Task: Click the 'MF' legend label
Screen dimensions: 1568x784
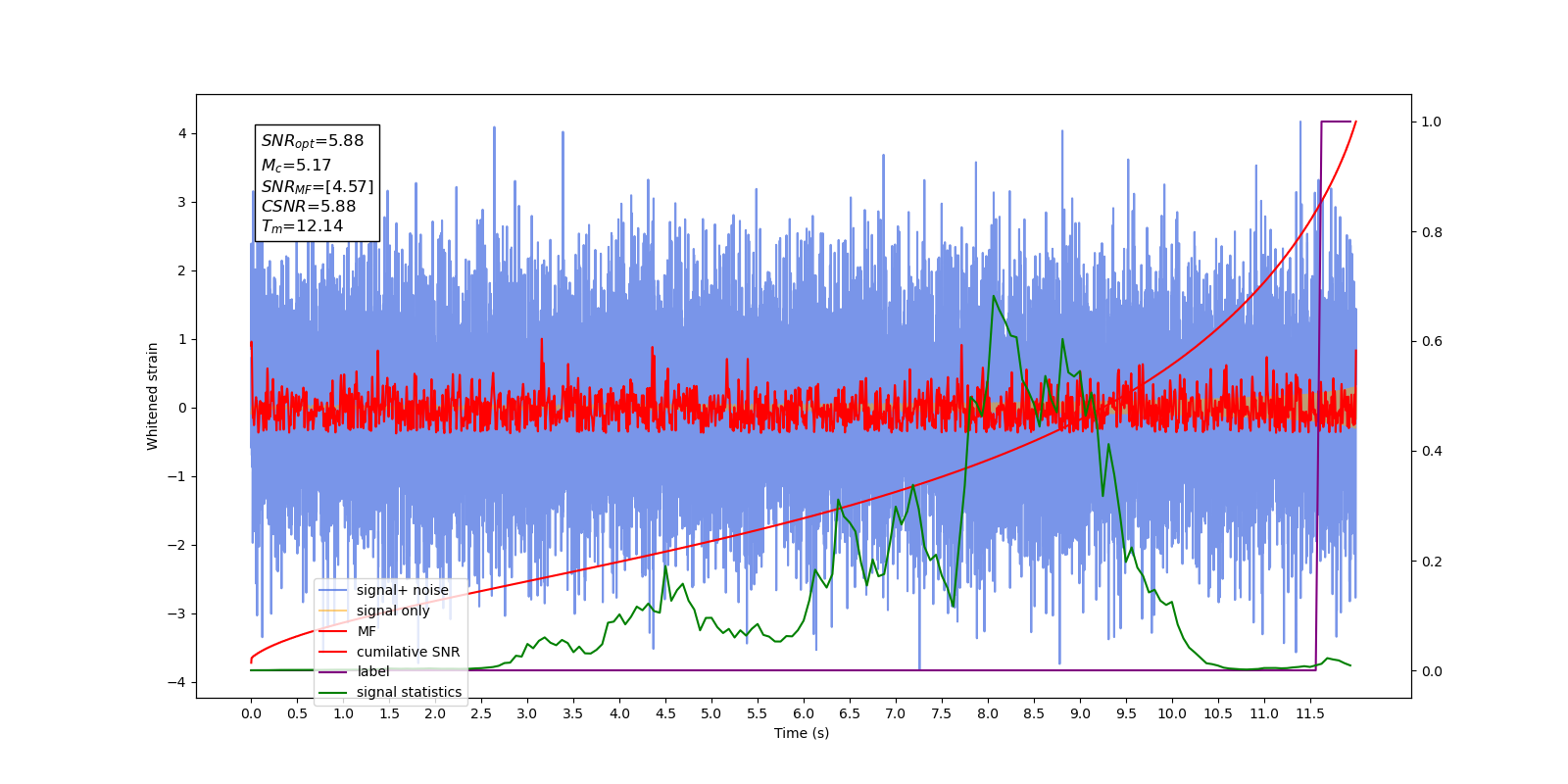Action: pyautogui.click(x=367, y=631)
